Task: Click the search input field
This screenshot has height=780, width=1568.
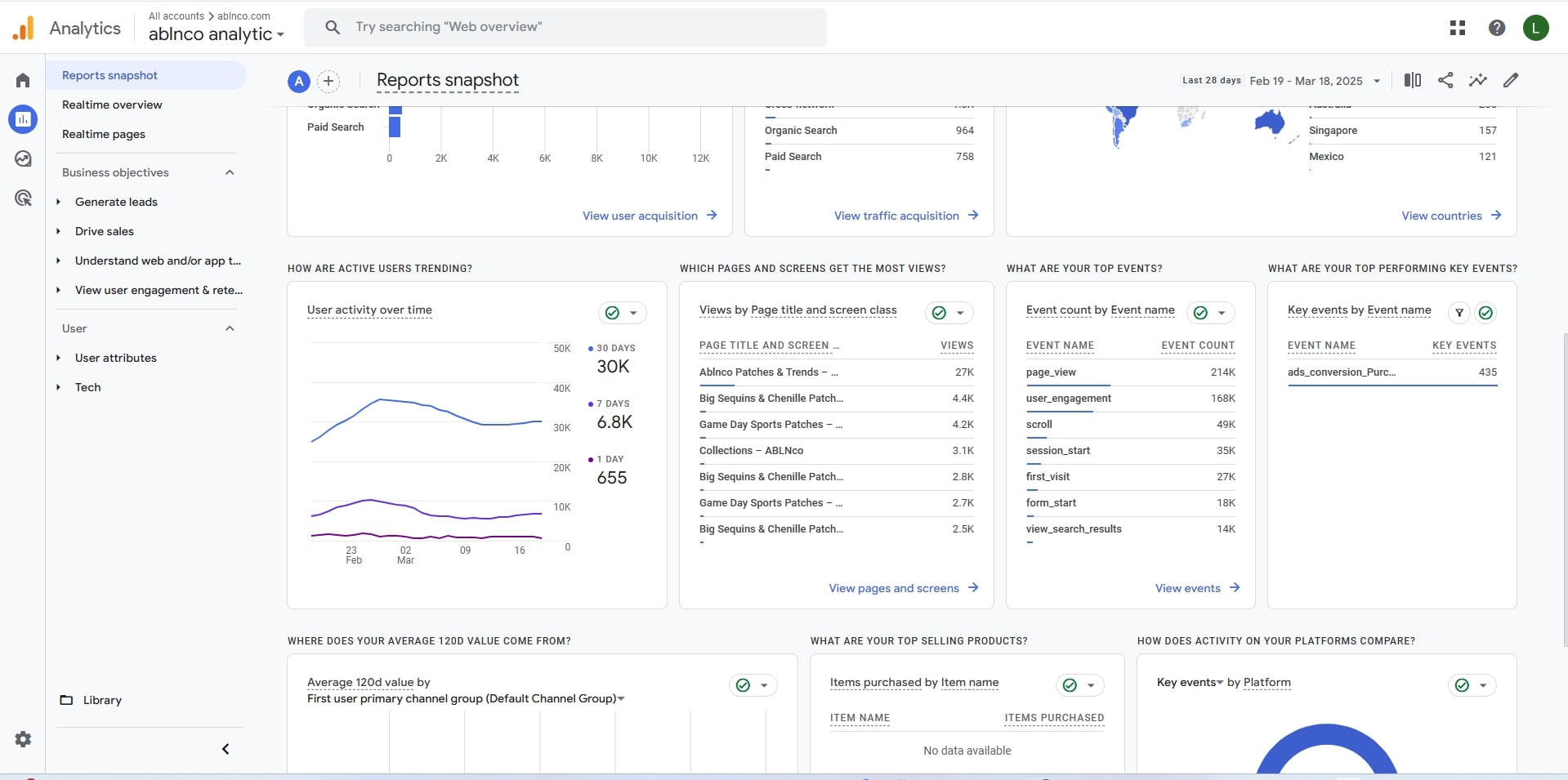Action: (565, 27)
